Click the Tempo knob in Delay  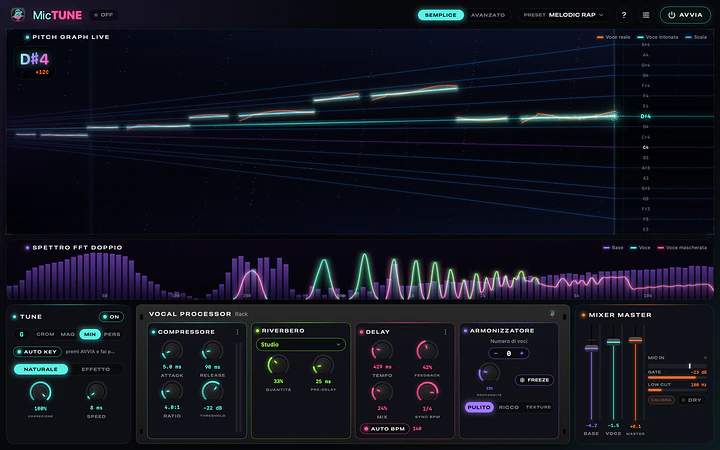(382, 351)
